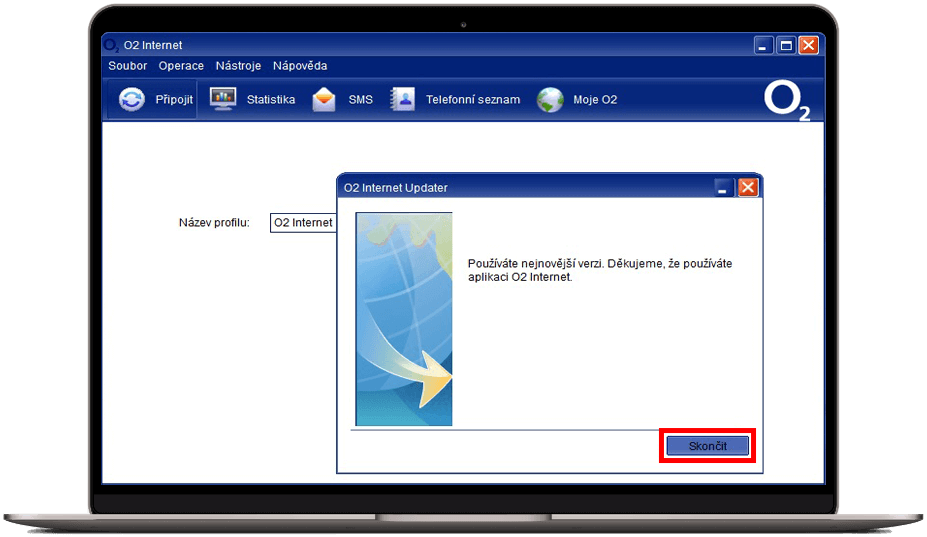Open the Telefonní seznam contacts icon
Screen dimensions: 927x537
click(x=402, y=100)
